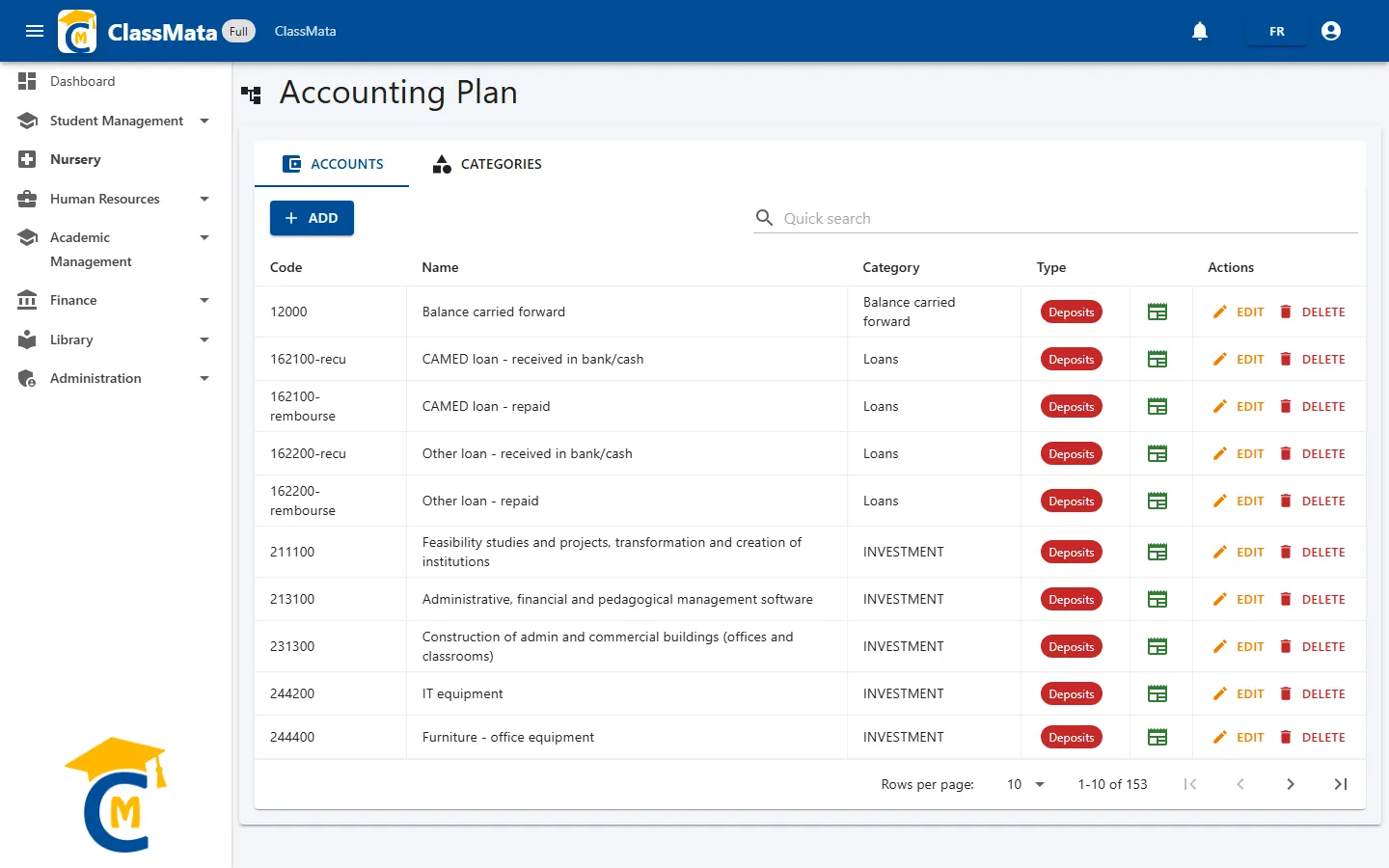Switch to the Categories tab
The image size is (1389, 868).
coord(486,164)
